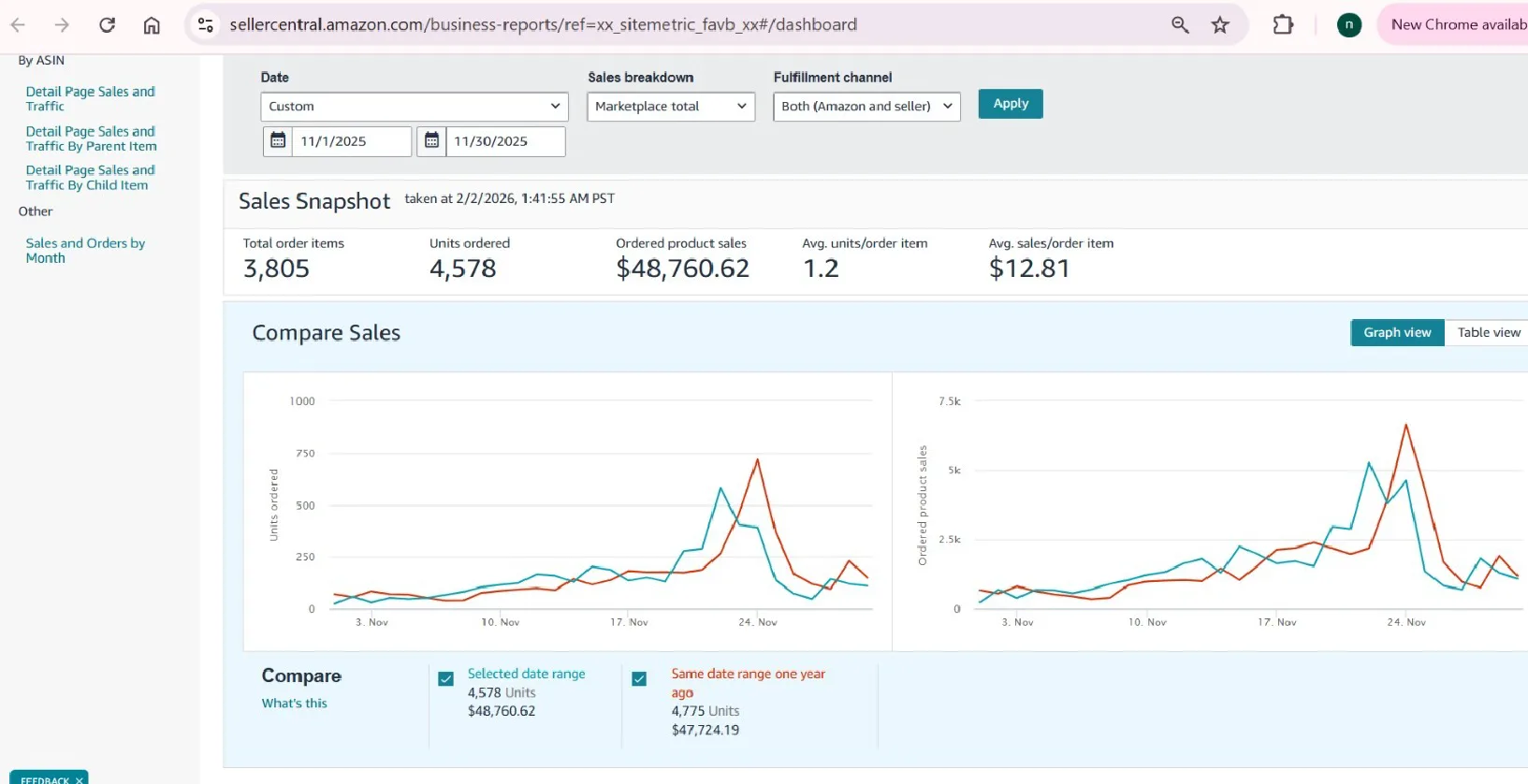
Task: Click the browser reload page icon
Action: coord(107,25)
